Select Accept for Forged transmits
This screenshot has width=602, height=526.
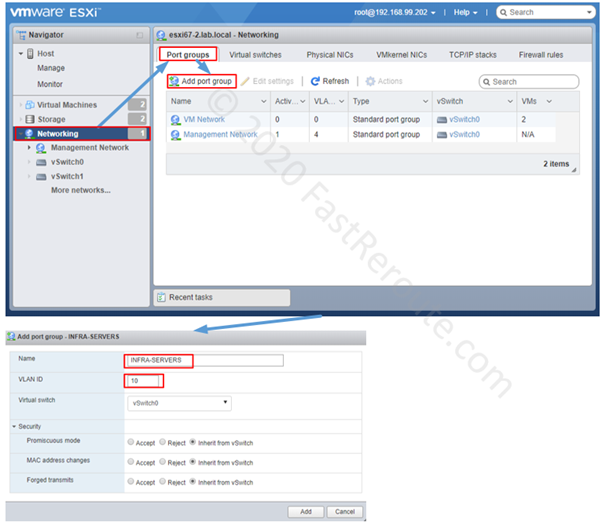point(131,481)
